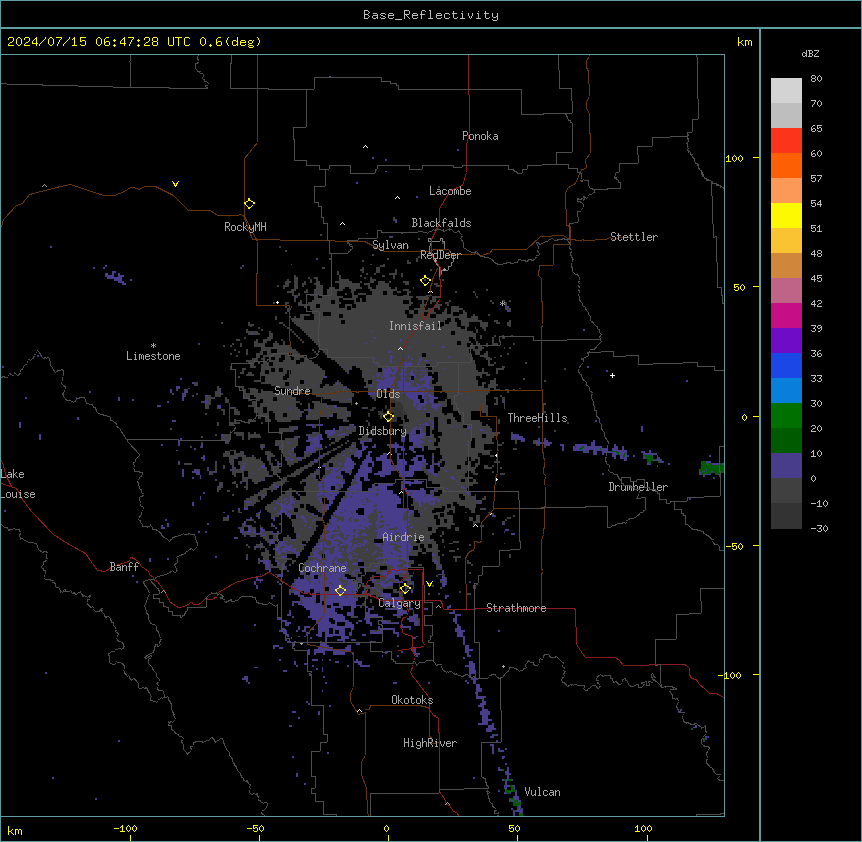862x842 pixels.
Task: Click the yellow diamond marker above Calgary label
Action: (405, 589)
